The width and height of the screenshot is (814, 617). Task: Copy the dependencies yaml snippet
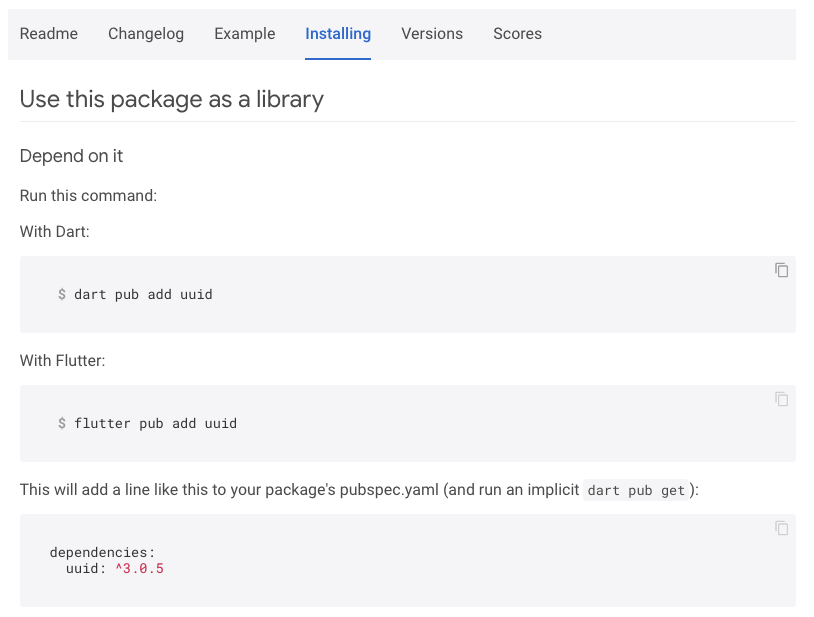781,528
